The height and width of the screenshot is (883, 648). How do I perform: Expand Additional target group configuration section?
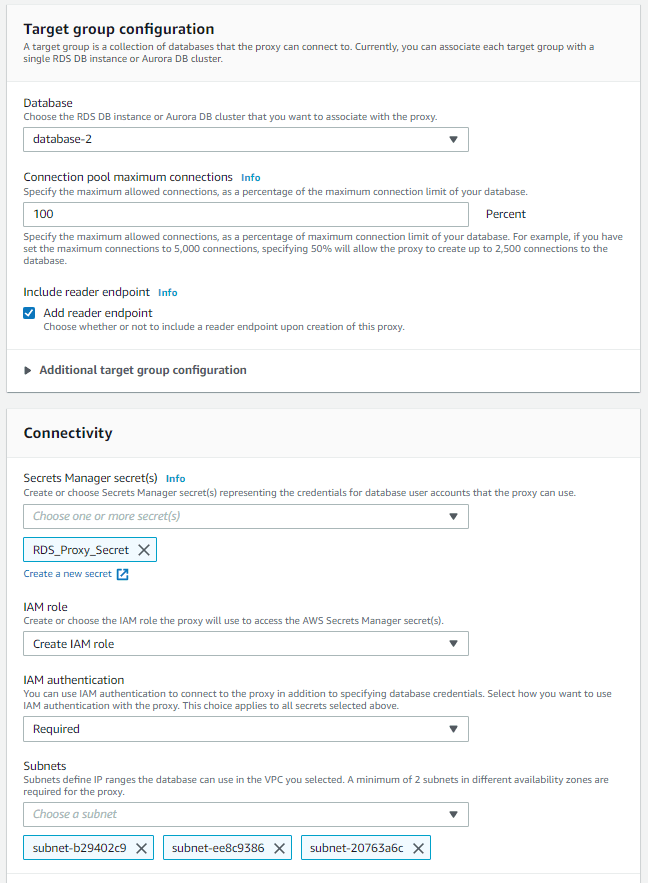click(x=143, y=370)
